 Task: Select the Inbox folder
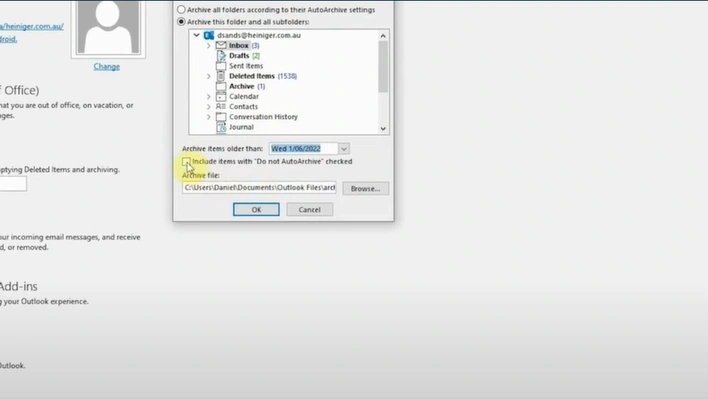[238, 45]
